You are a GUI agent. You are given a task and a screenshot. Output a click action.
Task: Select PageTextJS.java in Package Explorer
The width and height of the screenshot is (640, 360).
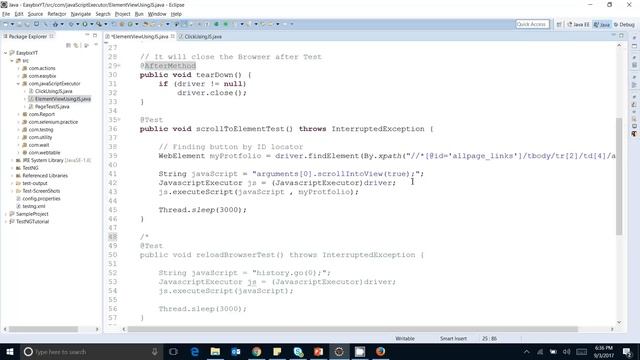51,107
